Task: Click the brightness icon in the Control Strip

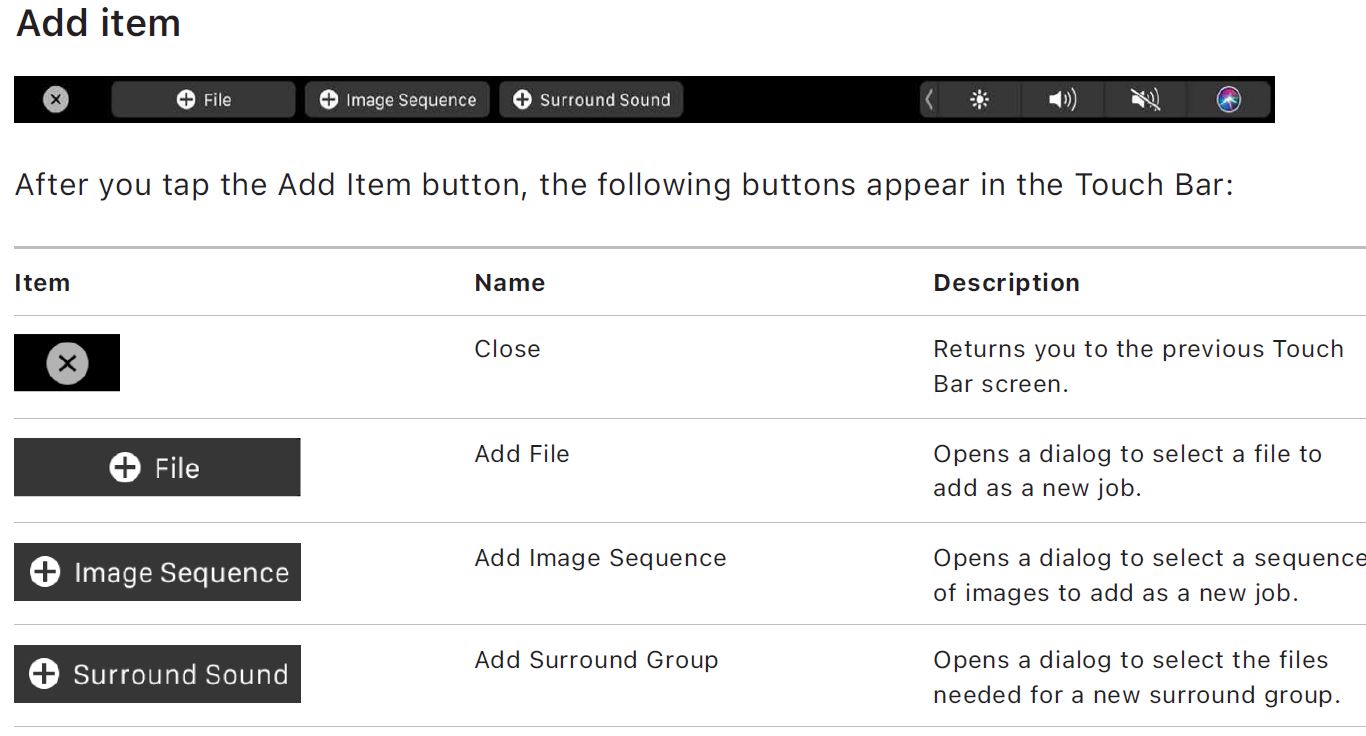Action: [980, 100]
